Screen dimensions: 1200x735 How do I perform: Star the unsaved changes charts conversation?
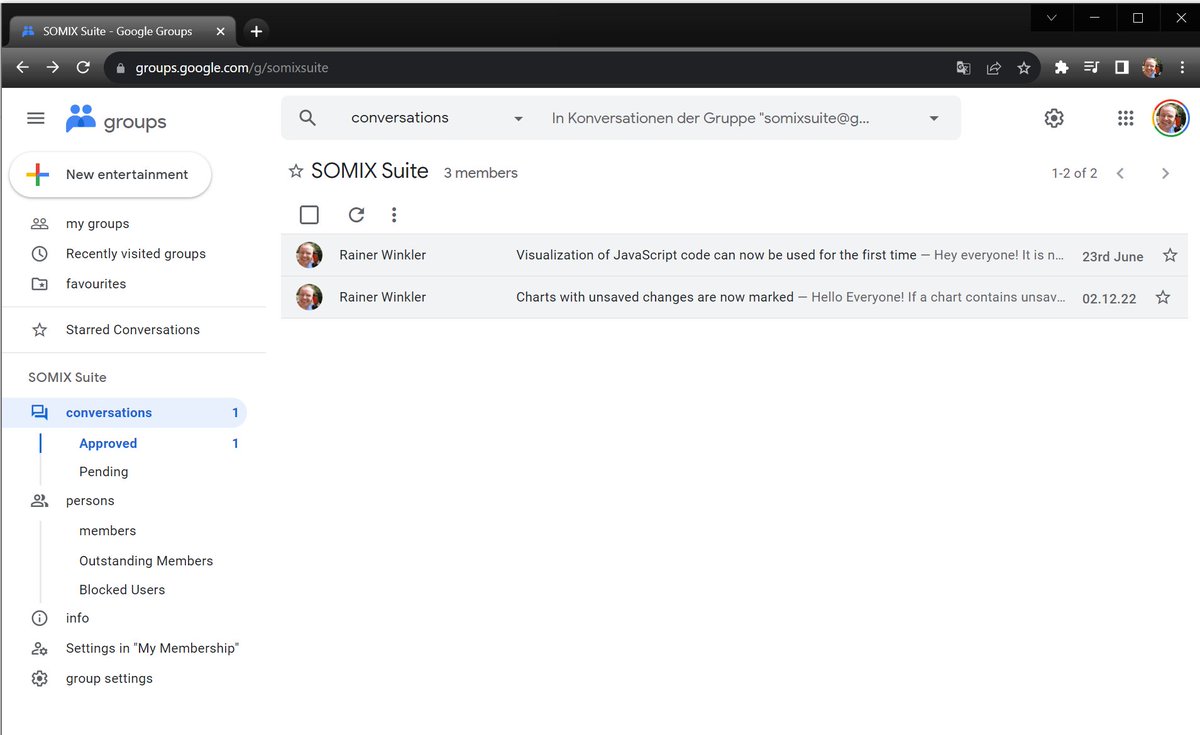point(1162,297)
